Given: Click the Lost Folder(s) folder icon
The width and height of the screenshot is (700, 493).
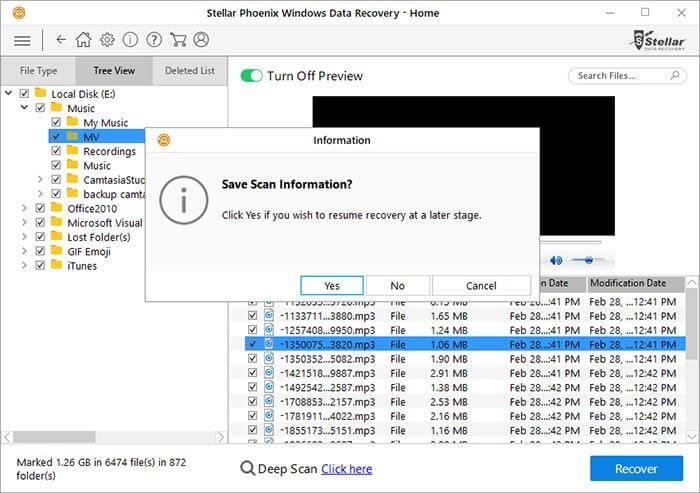Looking at the screenshot, I should pyautogui.click(x=57, y=236).
